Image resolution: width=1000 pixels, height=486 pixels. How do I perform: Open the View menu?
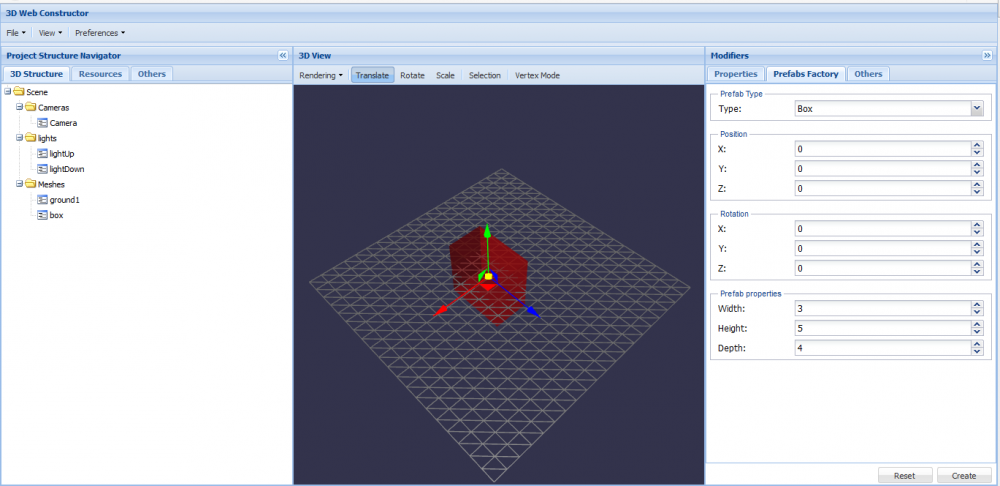coord(50,33)
